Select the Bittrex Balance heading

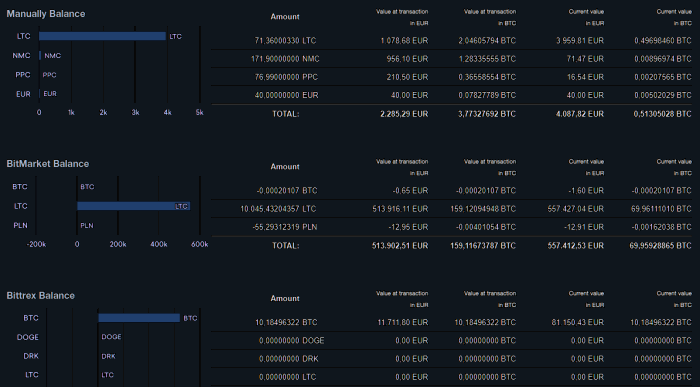40,295
